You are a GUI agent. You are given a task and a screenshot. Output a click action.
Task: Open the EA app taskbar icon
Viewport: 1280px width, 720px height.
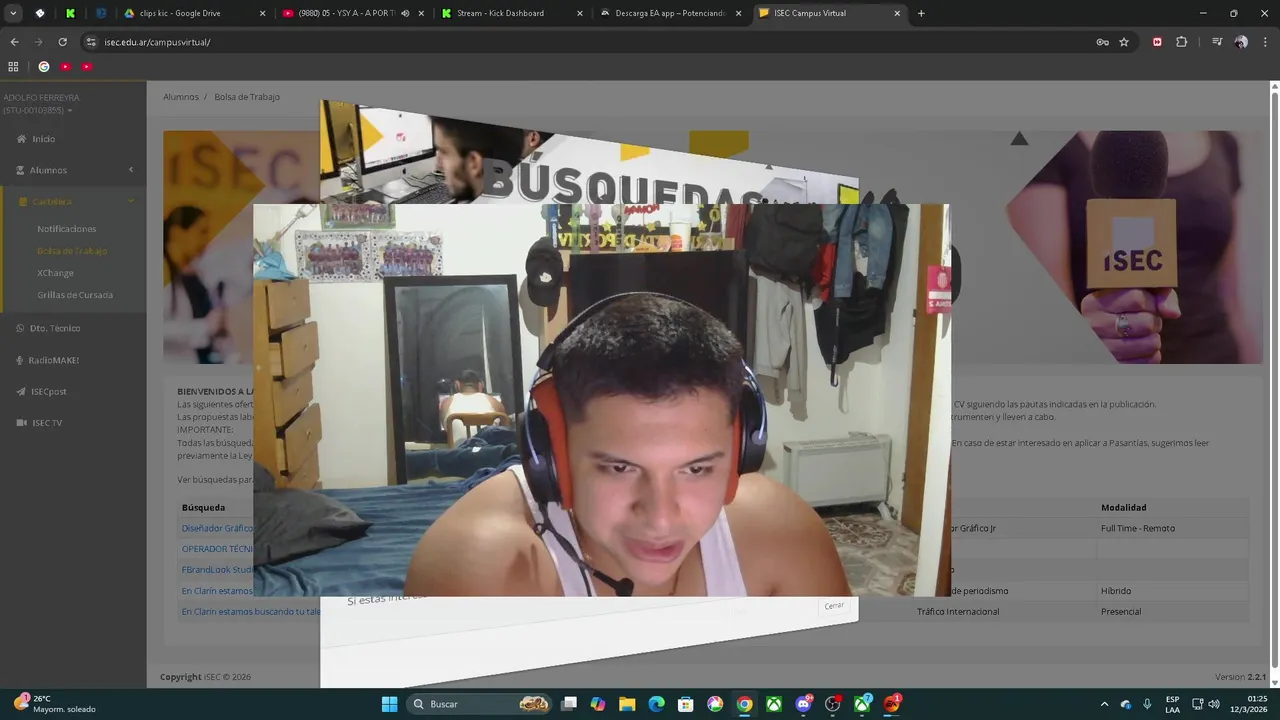coord(891,704)
